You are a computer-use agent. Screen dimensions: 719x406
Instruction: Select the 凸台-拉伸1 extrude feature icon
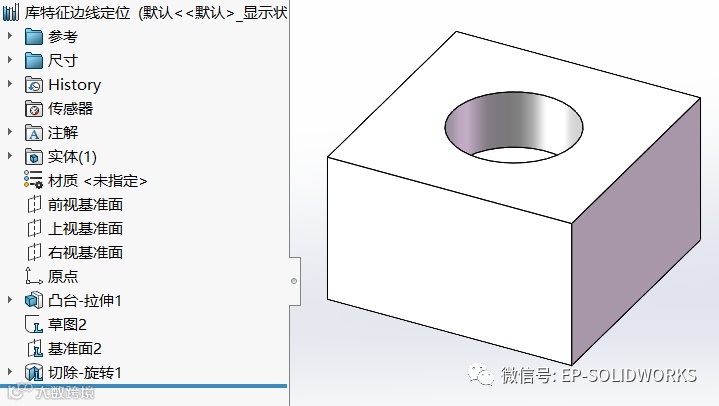point(34,300)
